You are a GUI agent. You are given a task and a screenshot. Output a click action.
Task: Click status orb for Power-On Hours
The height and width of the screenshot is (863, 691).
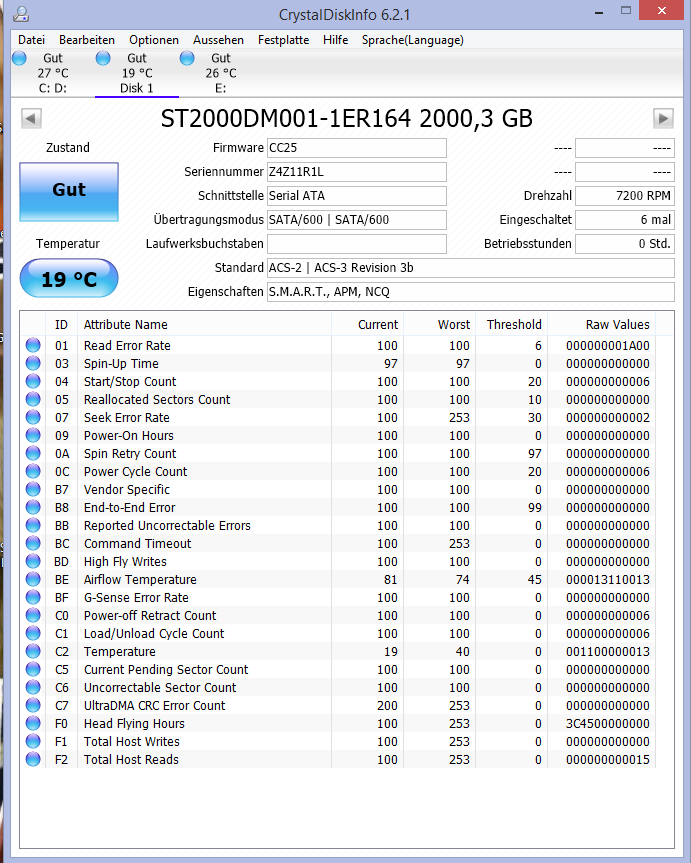click(x=33, y=435)
